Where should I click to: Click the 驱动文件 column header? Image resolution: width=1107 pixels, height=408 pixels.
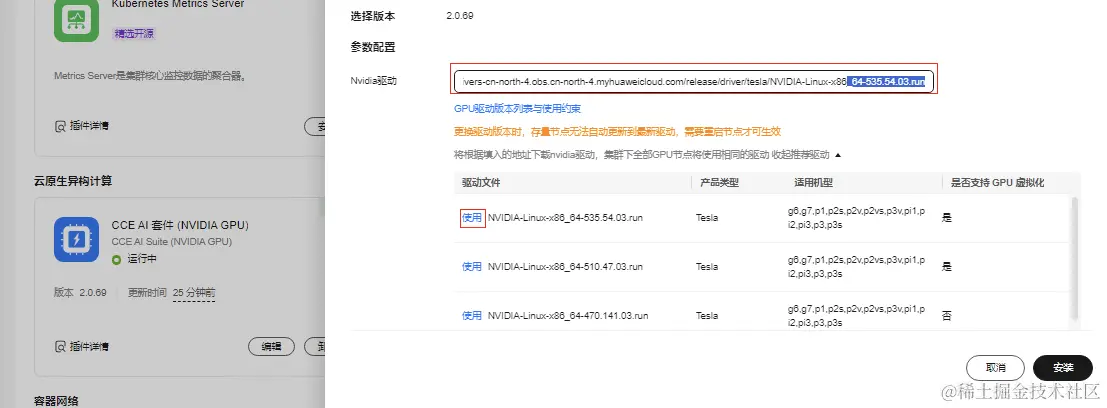[481, 182]
